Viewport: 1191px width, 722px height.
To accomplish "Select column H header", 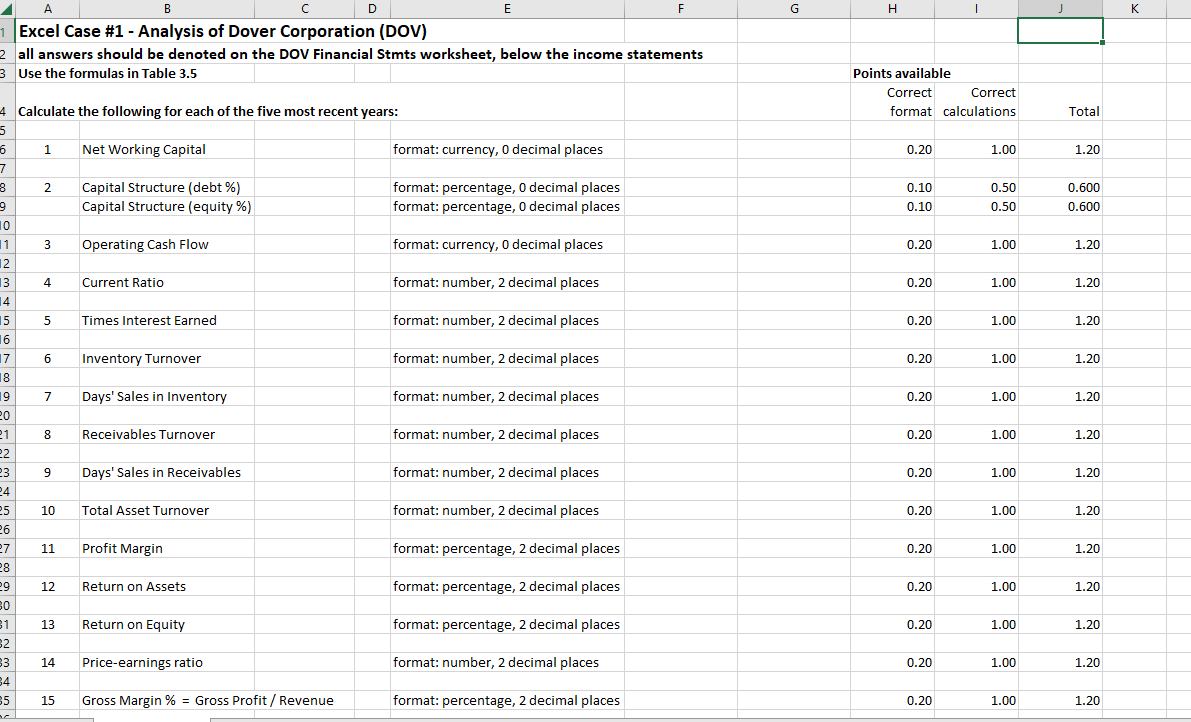I will [892, 9].
